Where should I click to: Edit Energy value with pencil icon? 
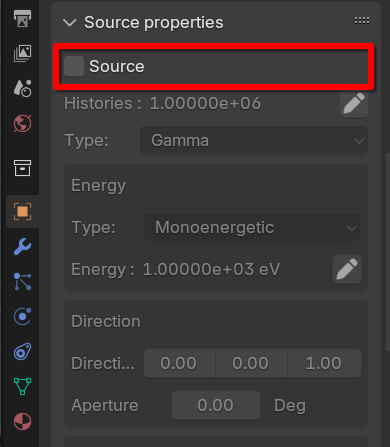pyautogui.click(x=347, y=269)
